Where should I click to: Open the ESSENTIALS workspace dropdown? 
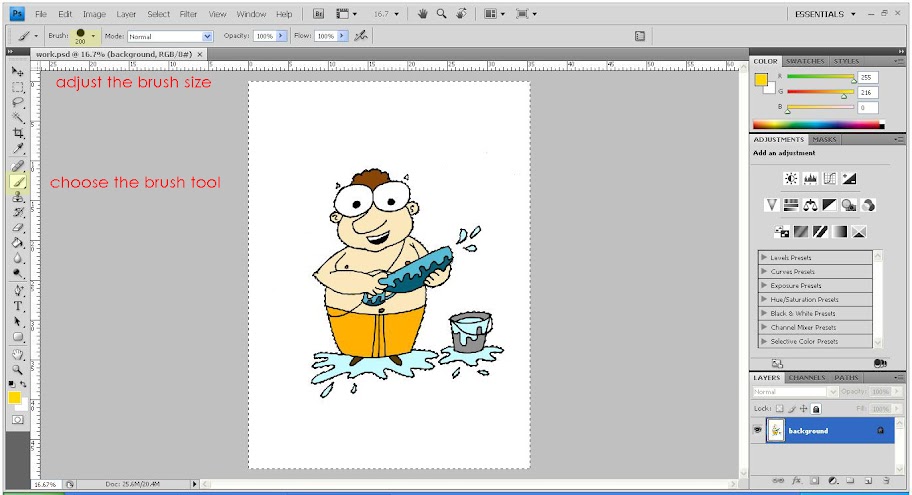825,14
